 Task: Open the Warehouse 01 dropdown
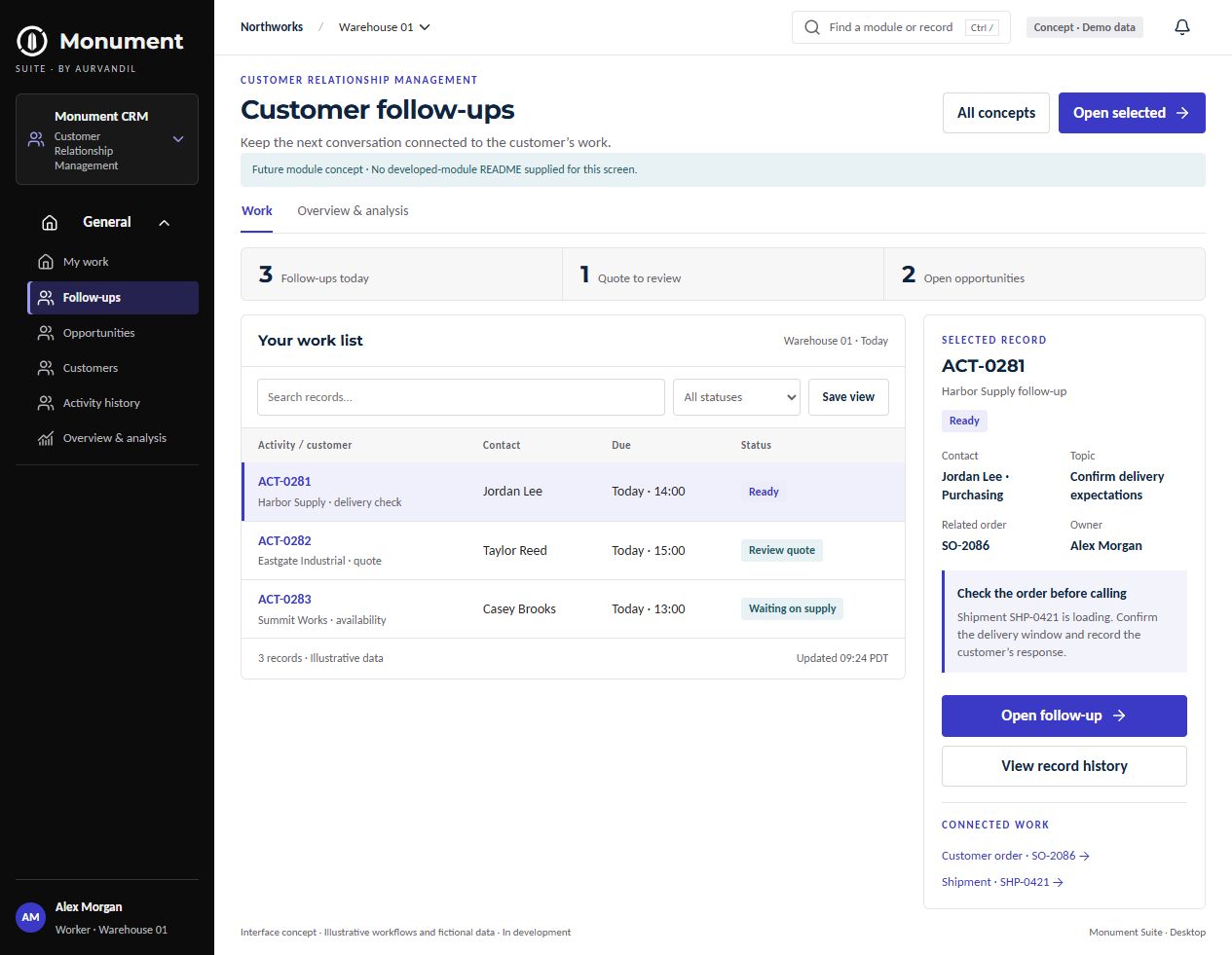(x=385, y=27)
